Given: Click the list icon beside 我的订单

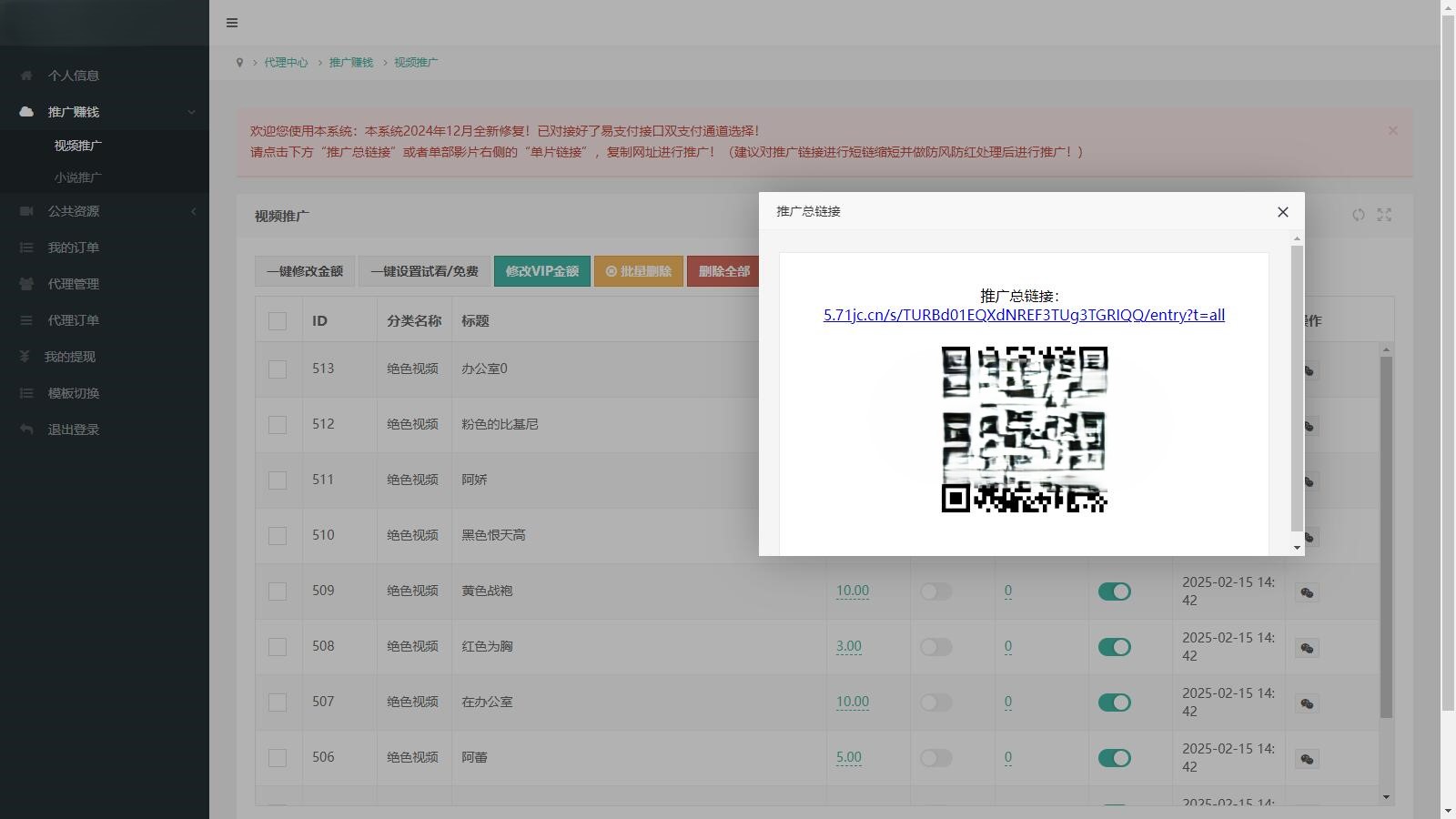Looking at the screenshot, I should [26, 248].
